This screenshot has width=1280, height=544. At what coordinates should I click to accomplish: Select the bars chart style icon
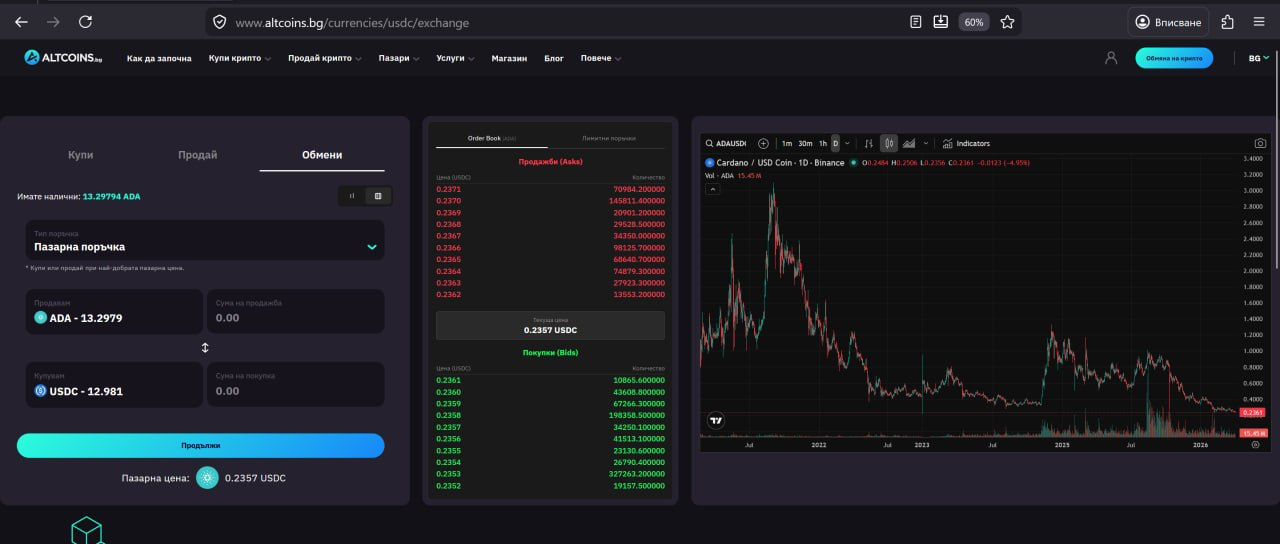click(x=868, y=143)
